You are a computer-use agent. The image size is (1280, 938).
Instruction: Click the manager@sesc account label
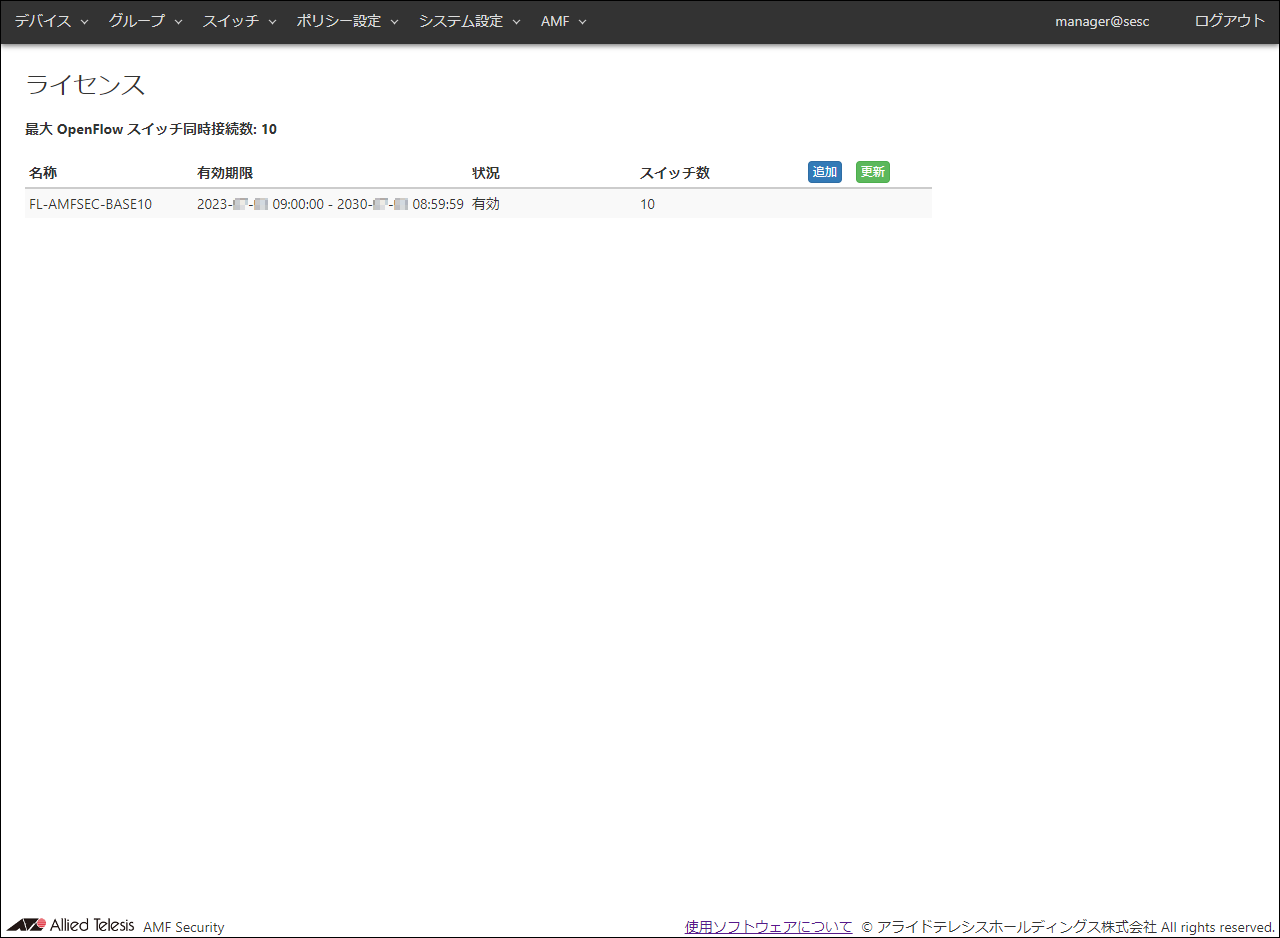1102,21
